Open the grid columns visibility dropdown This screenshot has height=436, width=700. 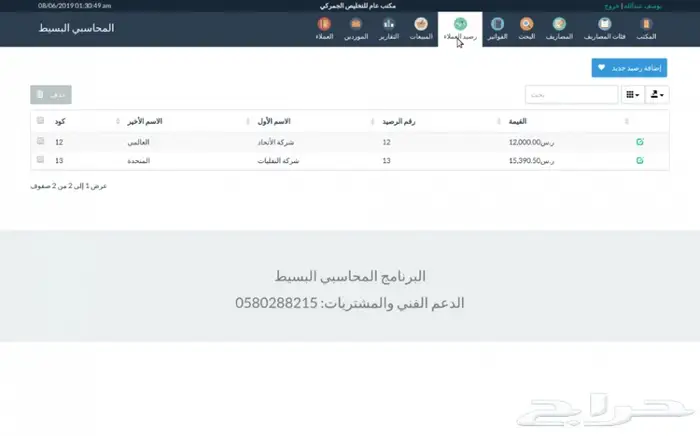633,95
